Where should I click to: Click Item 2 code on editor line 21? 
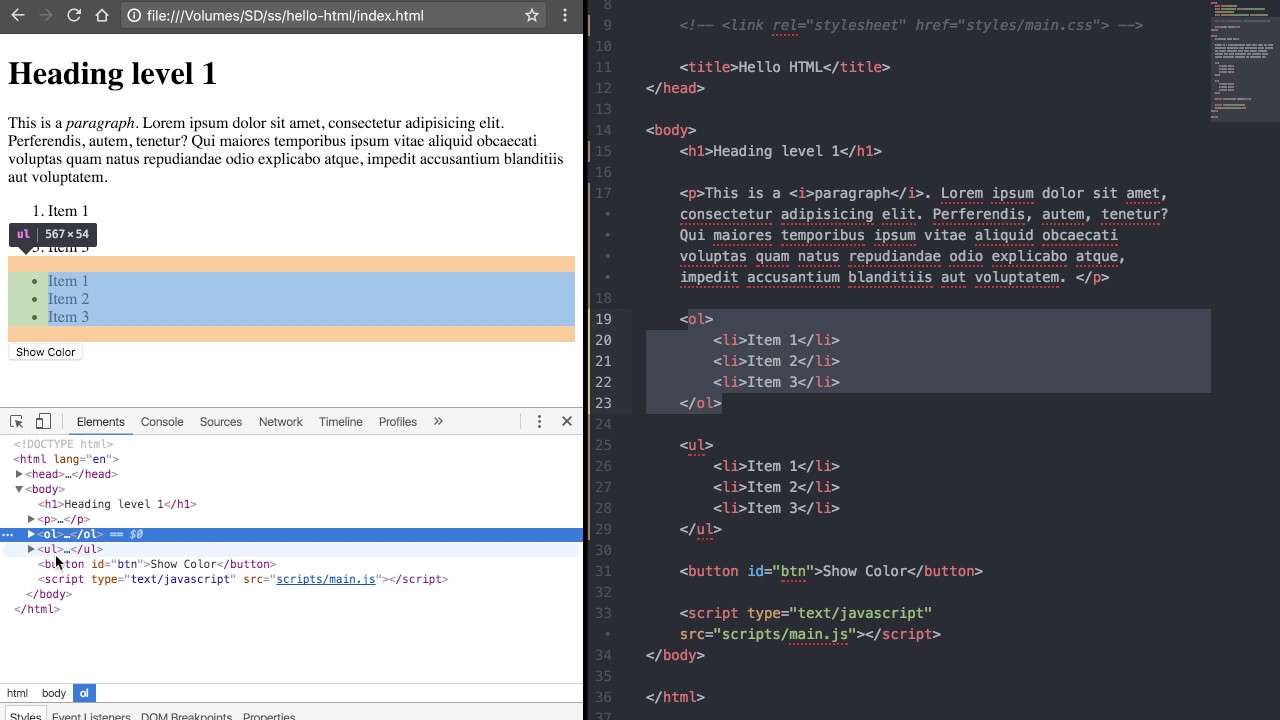click(777, 361)
